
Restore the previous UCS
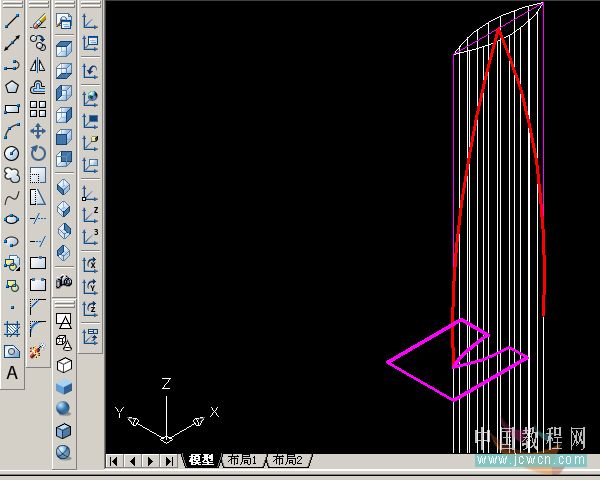[x=90, y=70]
